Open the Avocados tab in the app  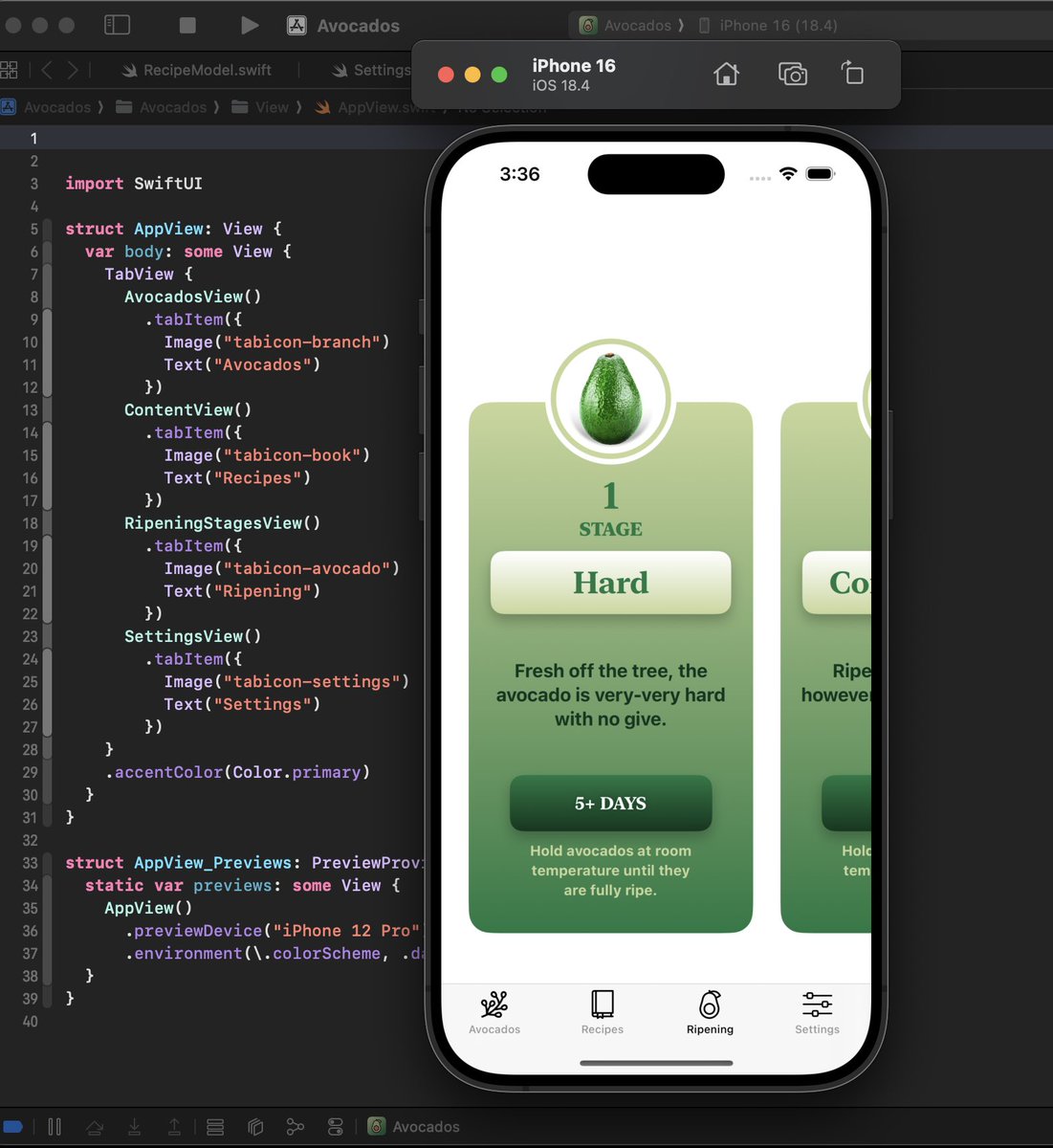pyautogui.click(x=494, y=1013)
